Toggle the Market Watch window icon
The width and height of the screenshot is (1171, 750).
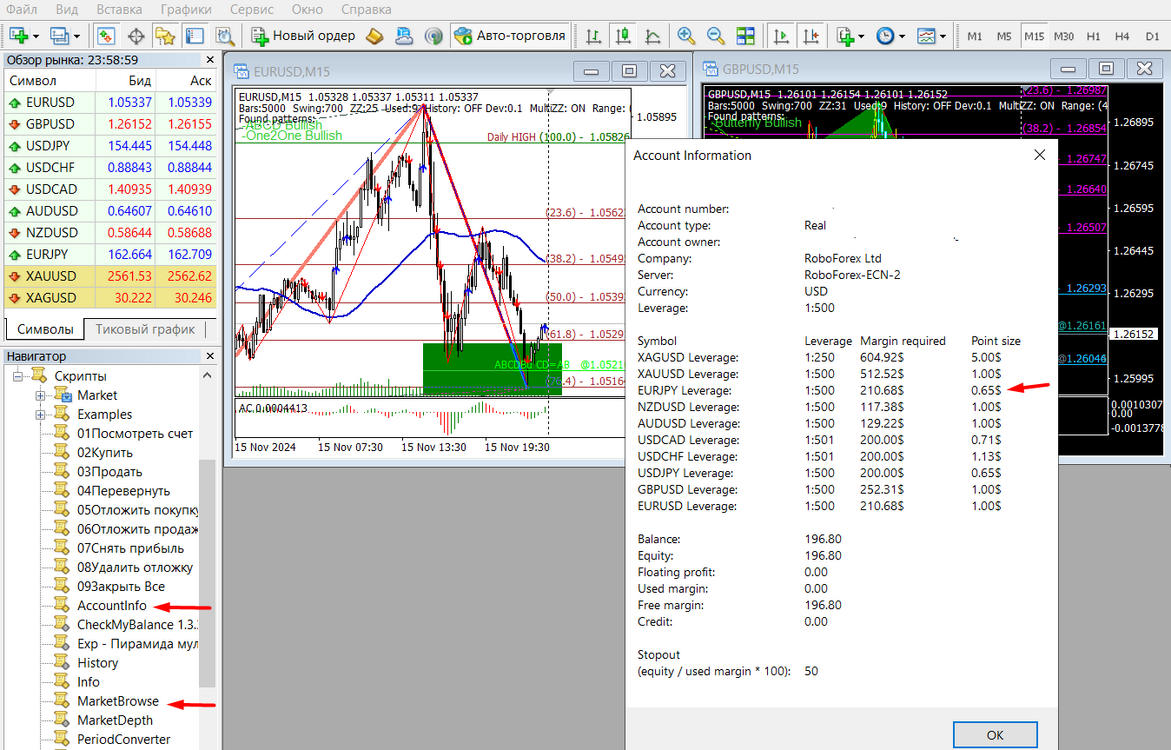coord(106,35)
